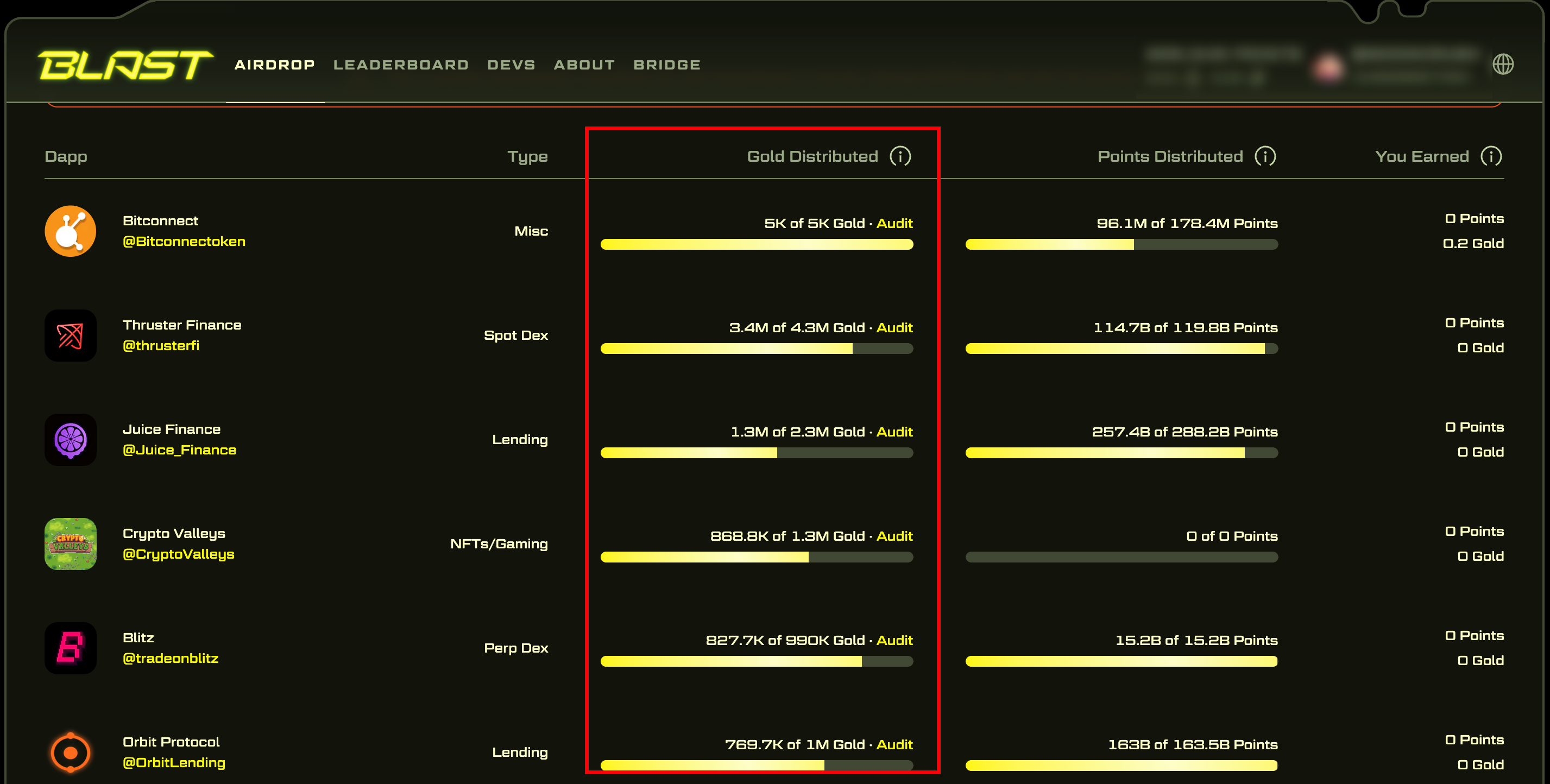Click Audit link for Juice Finance

click(894, 432)
